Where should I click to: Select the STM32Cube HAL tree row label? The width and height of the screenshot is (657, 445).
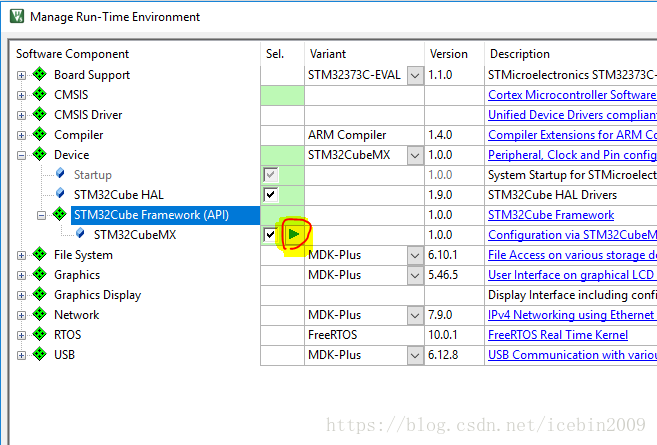[x=119, y=195]
